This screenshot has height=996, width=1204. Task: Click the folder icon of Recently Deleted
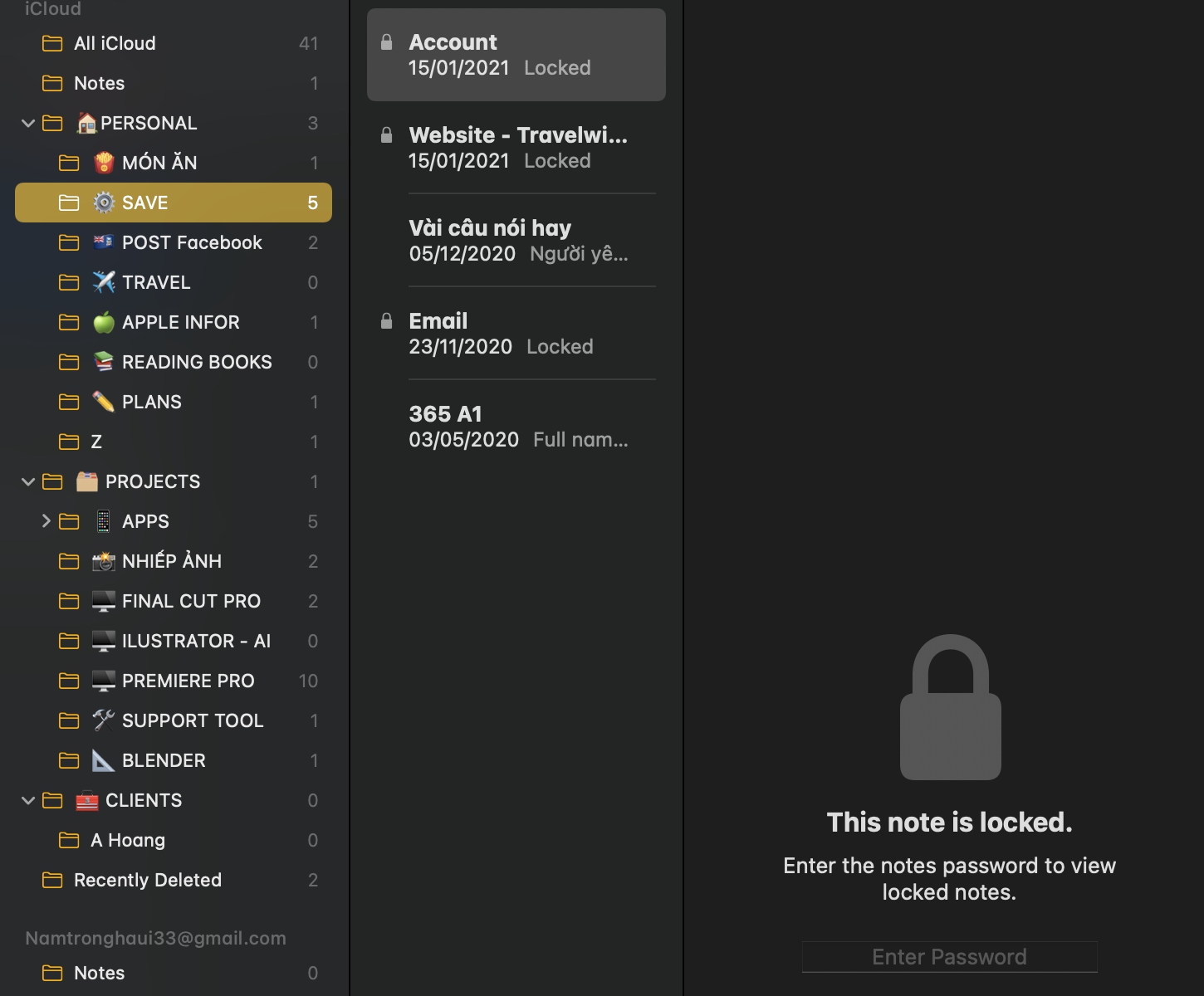click(52, 880)
